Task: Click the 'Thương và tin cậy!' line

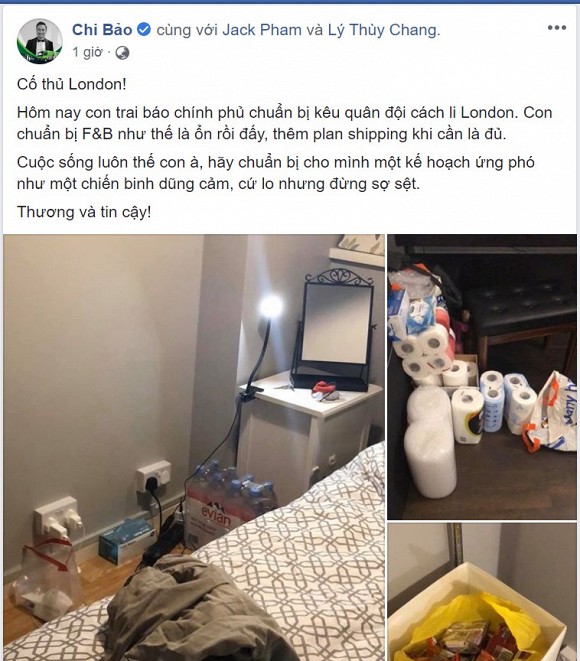Action: 84,212
